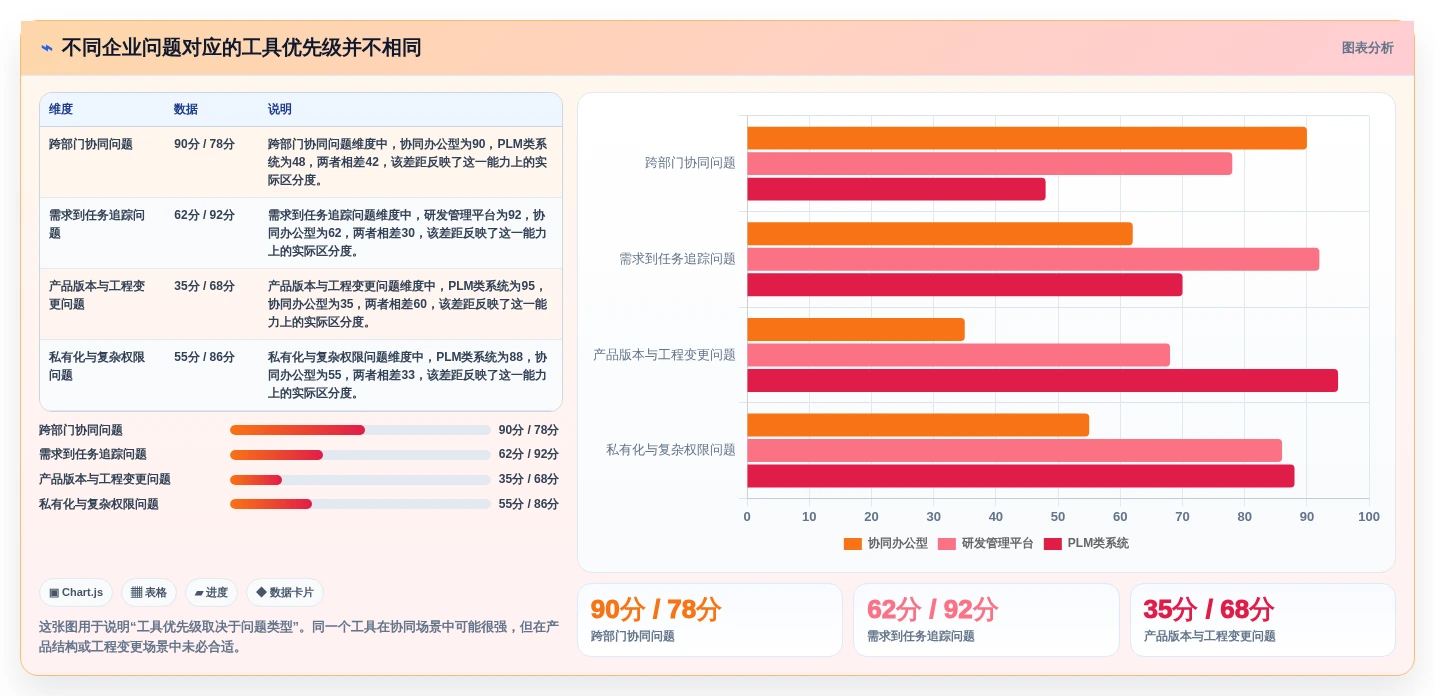Click the 需求到任务追踪问题 progress bar
This screenshot has height=696, width=1435.
(x=360, y=455)
